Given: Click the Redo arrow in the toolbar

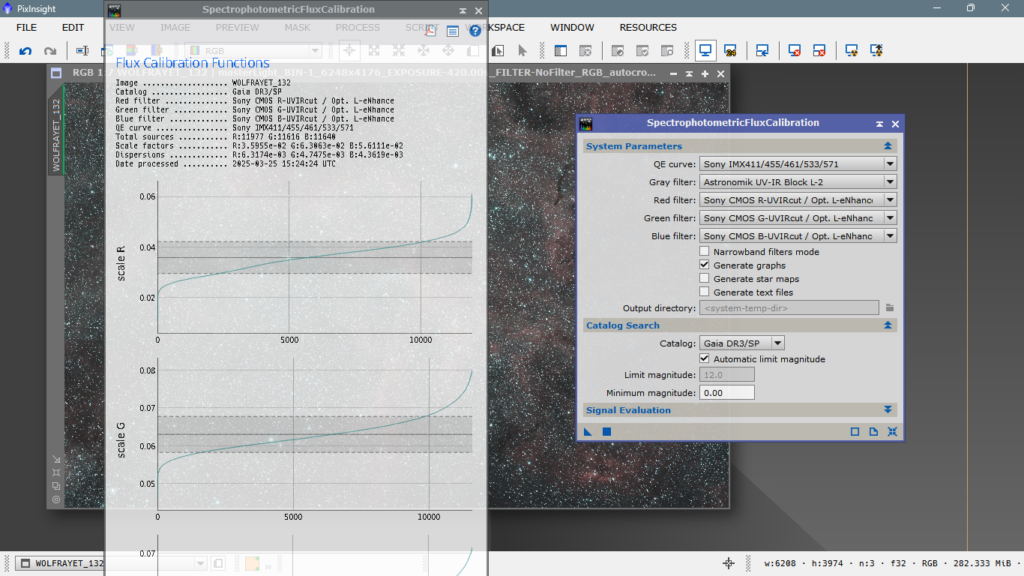Looking at the screenshot, I should click(50, 51).
